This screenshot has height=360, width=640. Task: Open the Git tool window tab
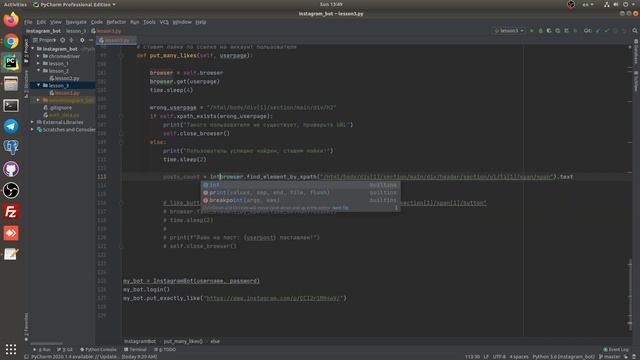click(65, 349)
